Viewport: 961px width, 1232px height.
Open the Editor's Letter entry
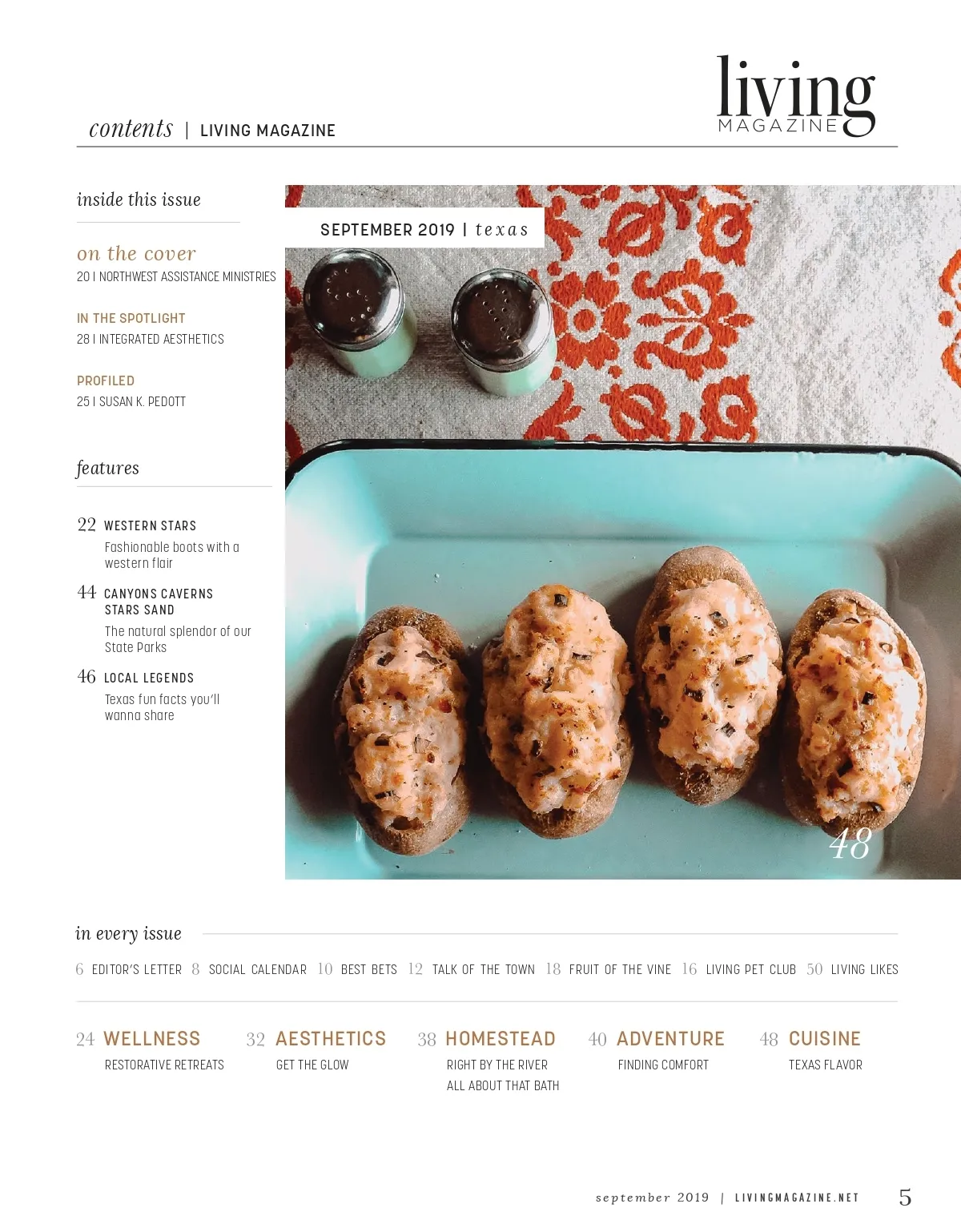coord(137,969)
